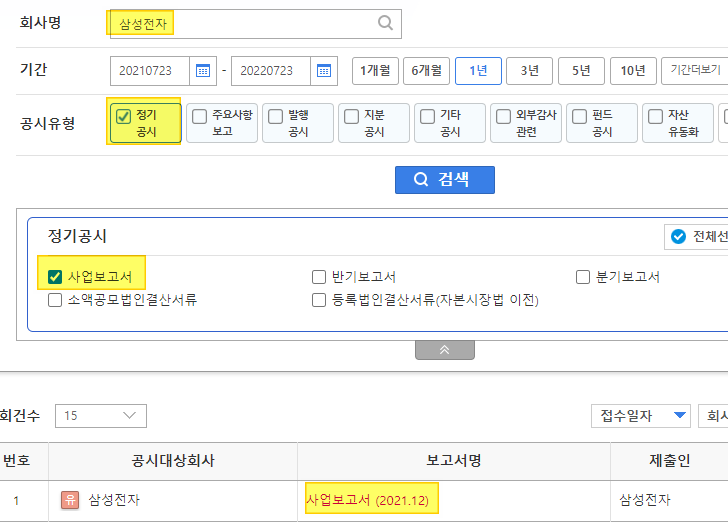Screen dimensions: 728x523
Task: Click the end date field 20220723
Action: [271, 71]
